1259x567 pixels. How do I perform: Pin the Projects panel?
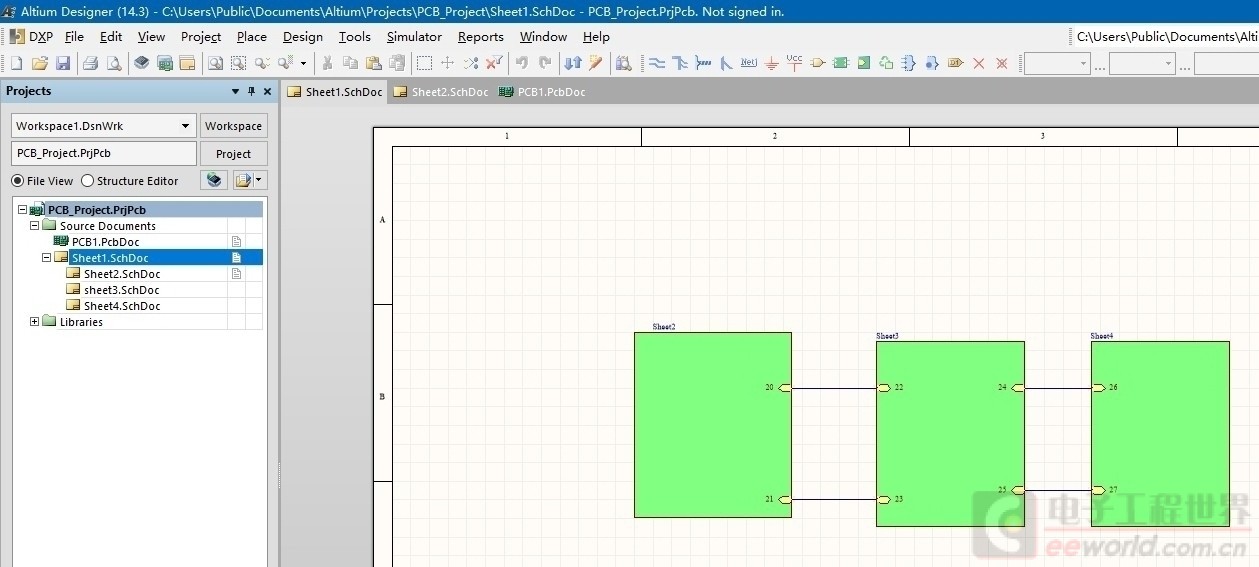251,91
